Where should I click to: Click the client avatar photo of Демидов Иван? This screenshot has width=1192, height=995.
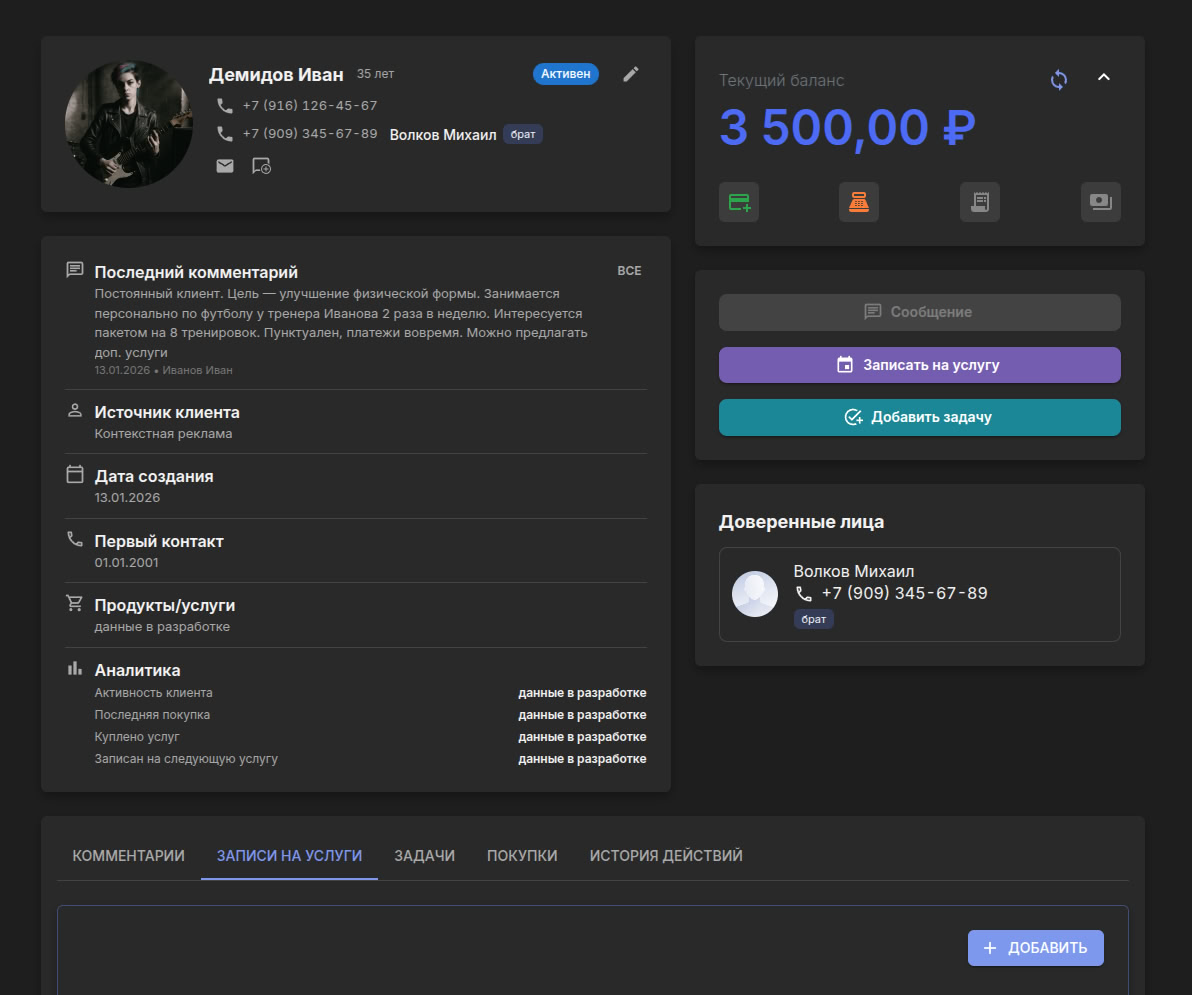point(129,124)
